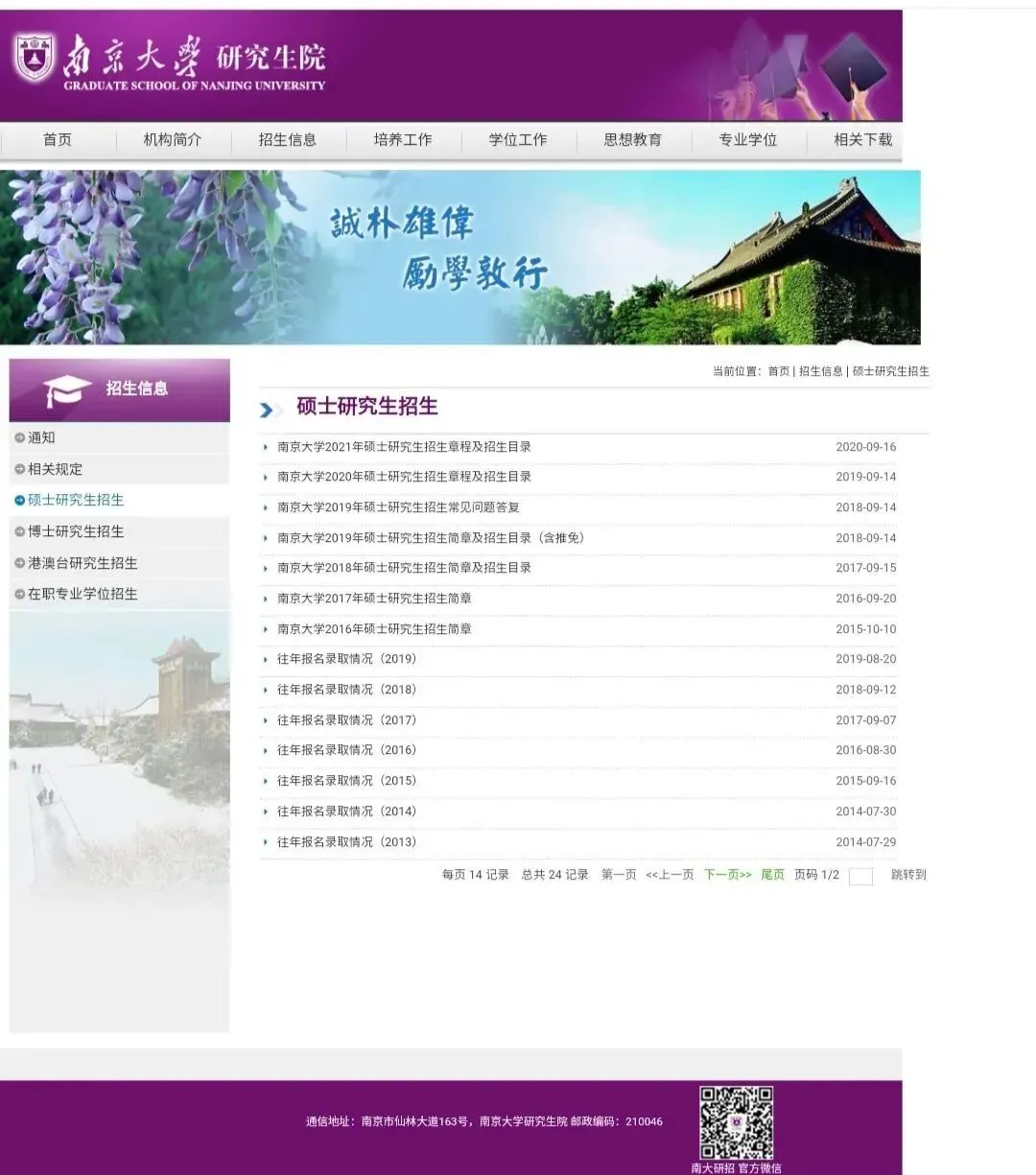Screen dimensions: 1036x1175
Task: Click the date 2014-07-29
Action: [866, 842]
